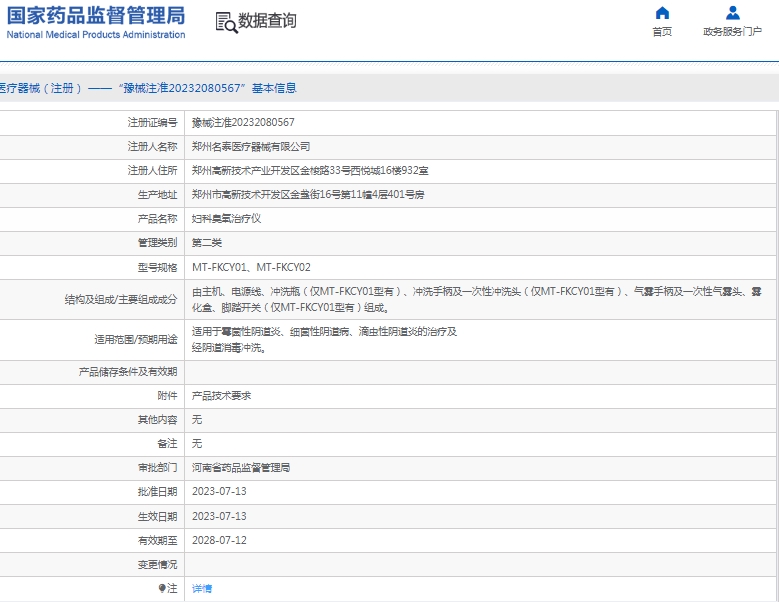Select 其他内容 value 无
779x602 pixels.
pyautogui.click(x=197, y=420)
